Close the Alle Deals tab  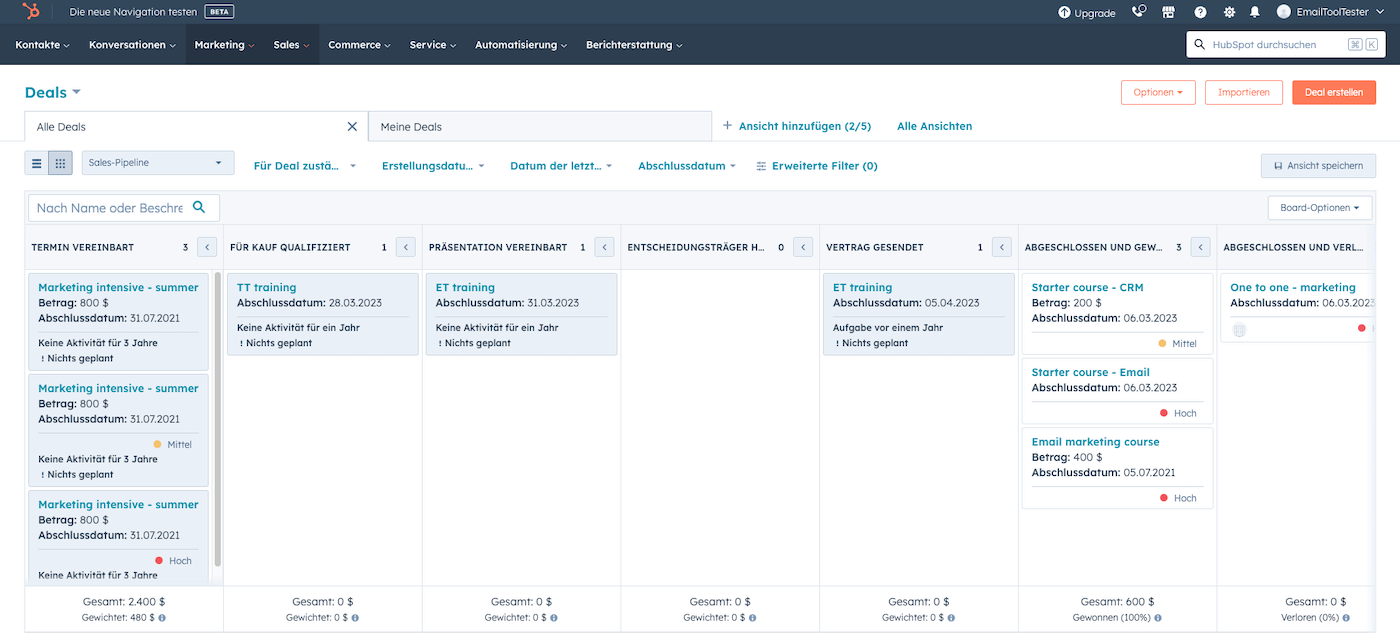(352, 127)
